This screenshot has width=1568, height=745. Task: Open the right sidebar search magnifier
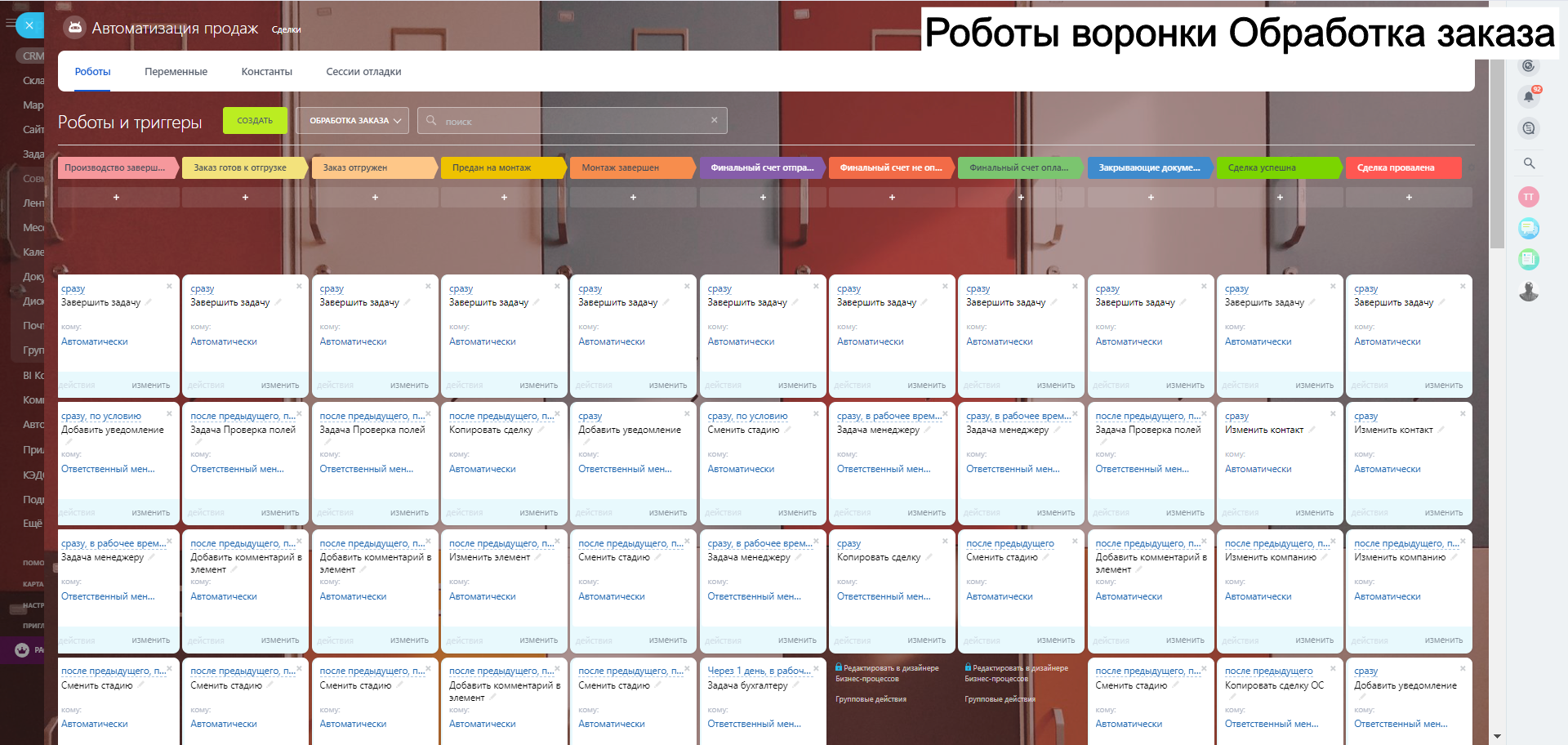pyautogui.click(x=1529, y=163)
